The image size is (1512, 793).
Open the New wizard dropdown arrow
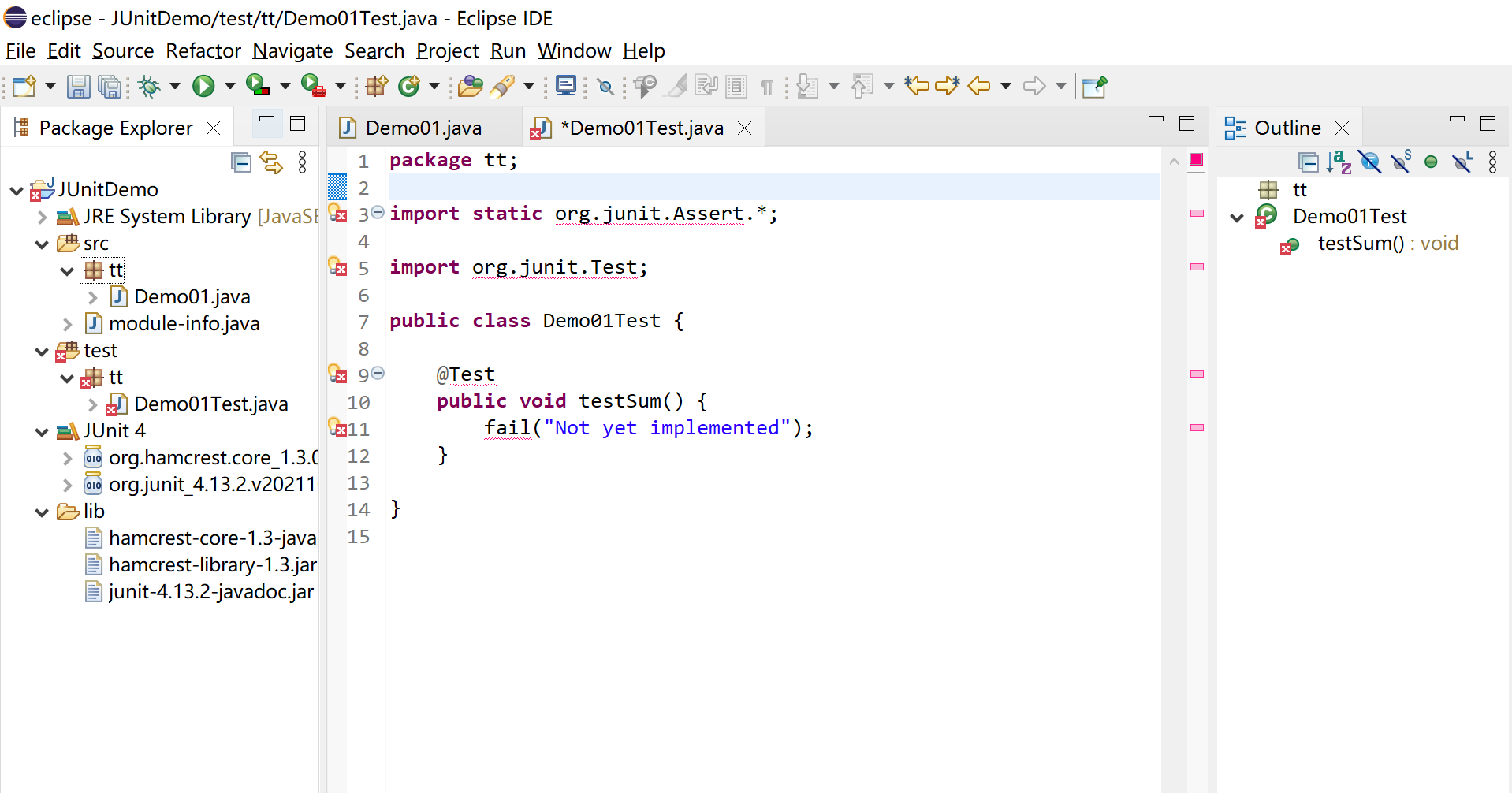tap(50, 86)
